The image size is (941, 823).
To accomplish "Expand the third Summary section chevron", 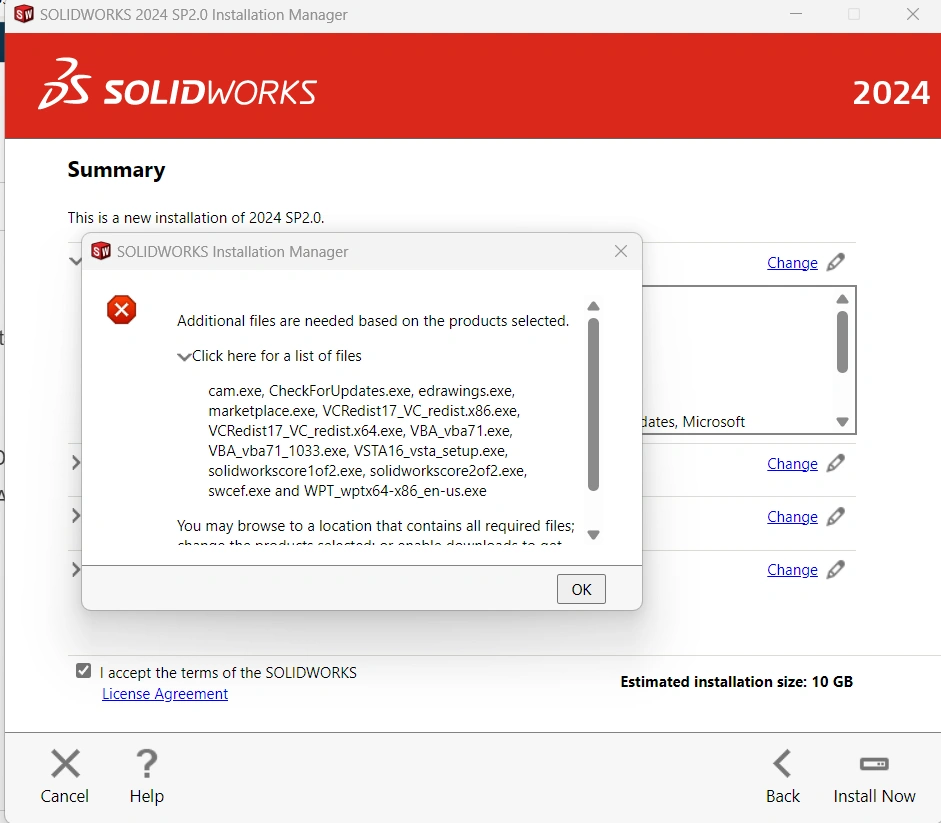I will coord(76,516).
